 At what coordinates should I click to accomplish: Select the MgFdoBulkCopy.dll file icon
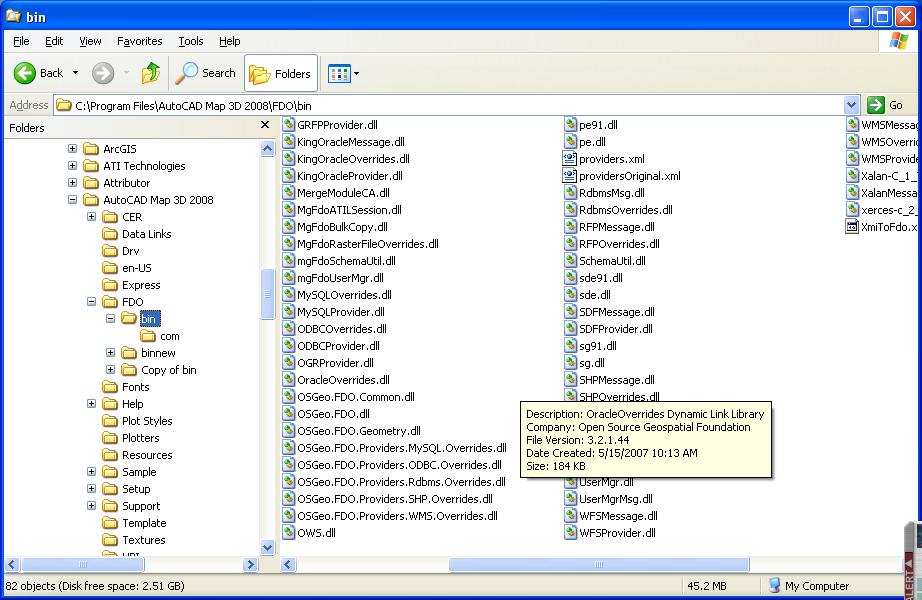pyautogui.click(x=288, y=227)
